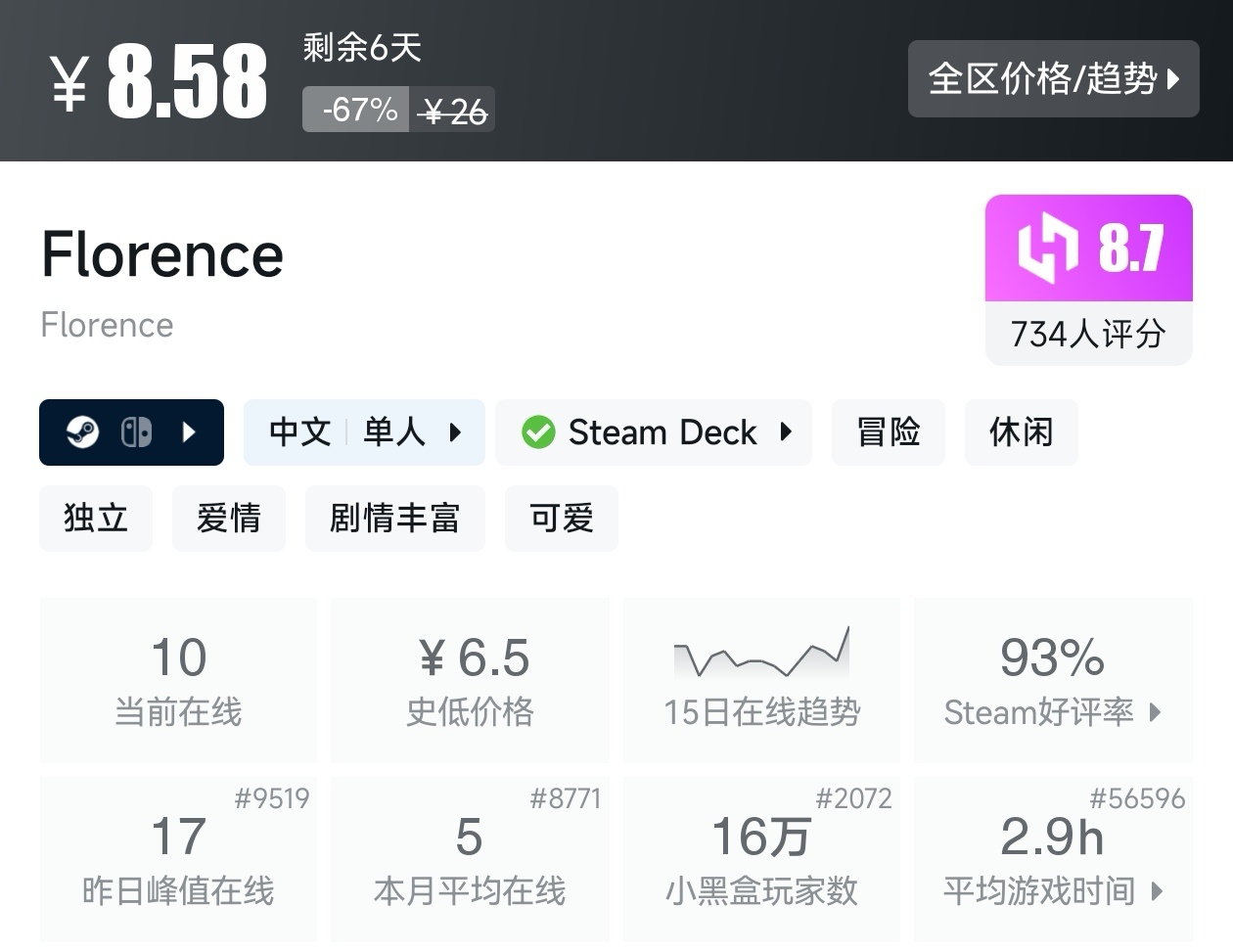Viewport: 1233px width, 952px height.
Task: Click the 当前在线 player count stat
Action: (x=177, y=679)
